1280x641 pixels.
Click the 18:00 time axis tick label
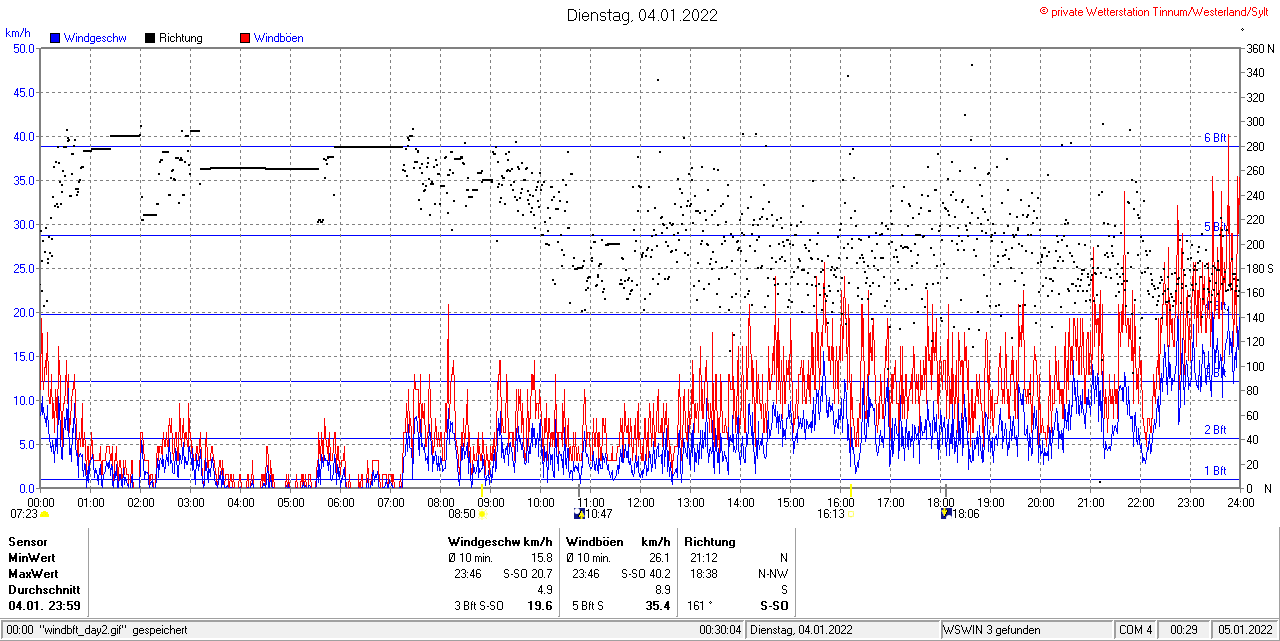point(940,502)
